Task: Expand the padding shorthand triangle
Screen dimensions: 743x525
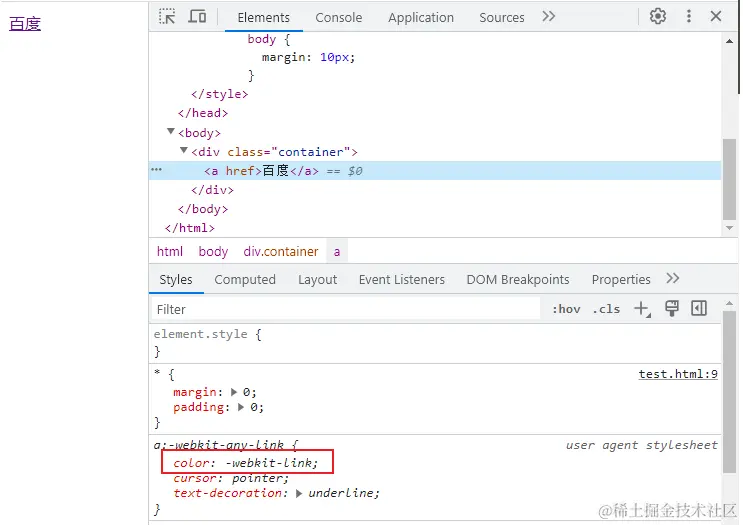Action: [x=241, y=407]
